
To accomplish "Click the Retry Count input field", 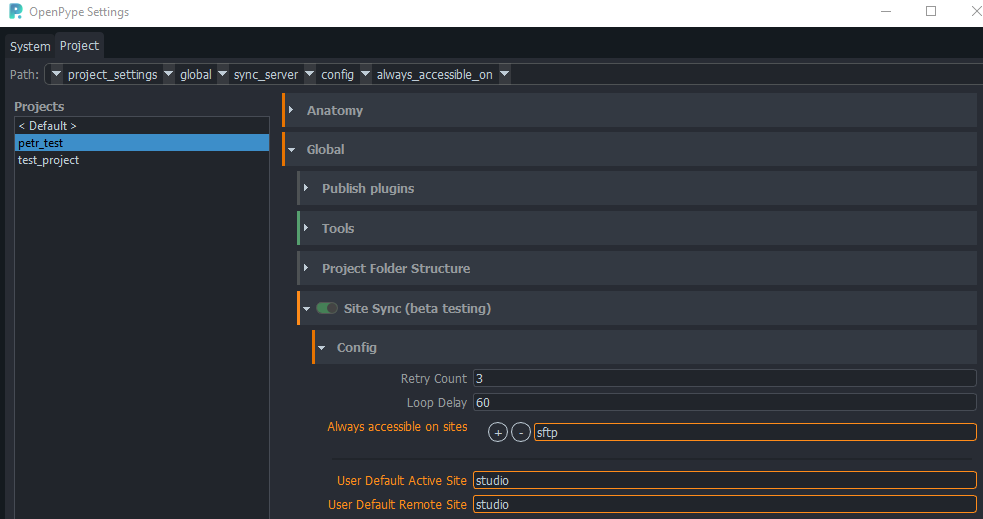I will [x=725, y=378].
